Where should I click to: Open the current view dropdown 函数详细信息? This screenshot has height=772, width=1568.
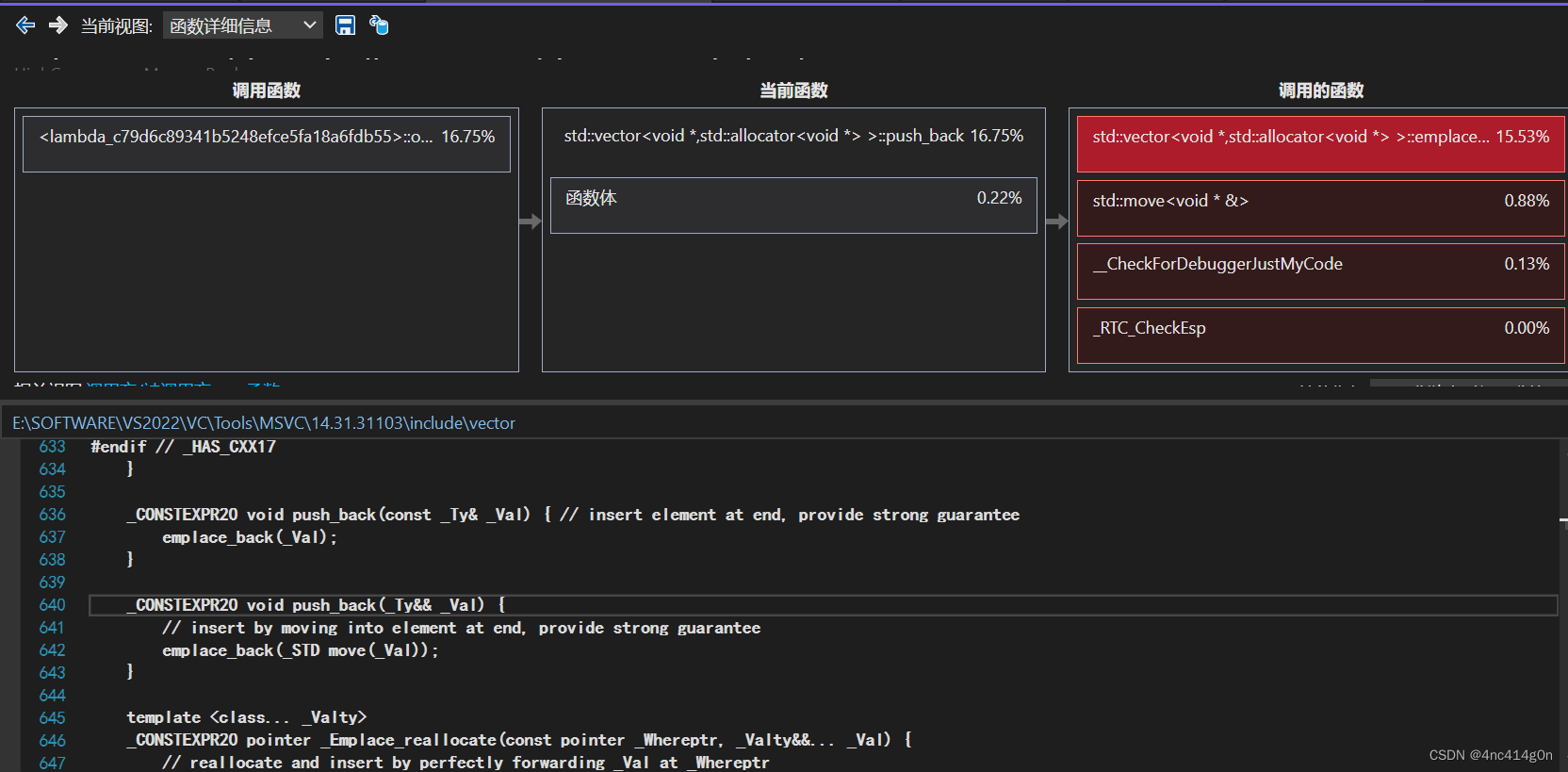(x=243, y=25)
